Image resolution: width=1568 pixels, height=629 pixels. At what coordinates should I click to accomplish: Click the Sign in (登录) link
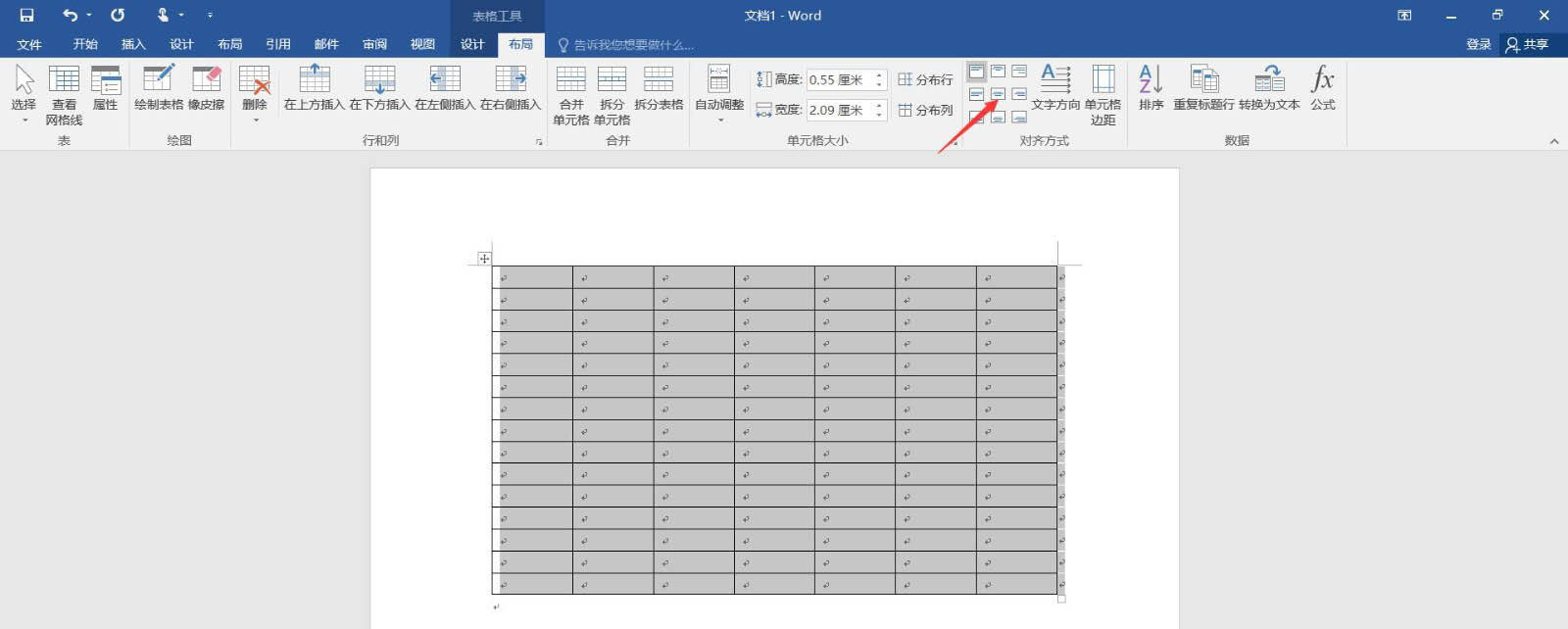click(1478, 44)
